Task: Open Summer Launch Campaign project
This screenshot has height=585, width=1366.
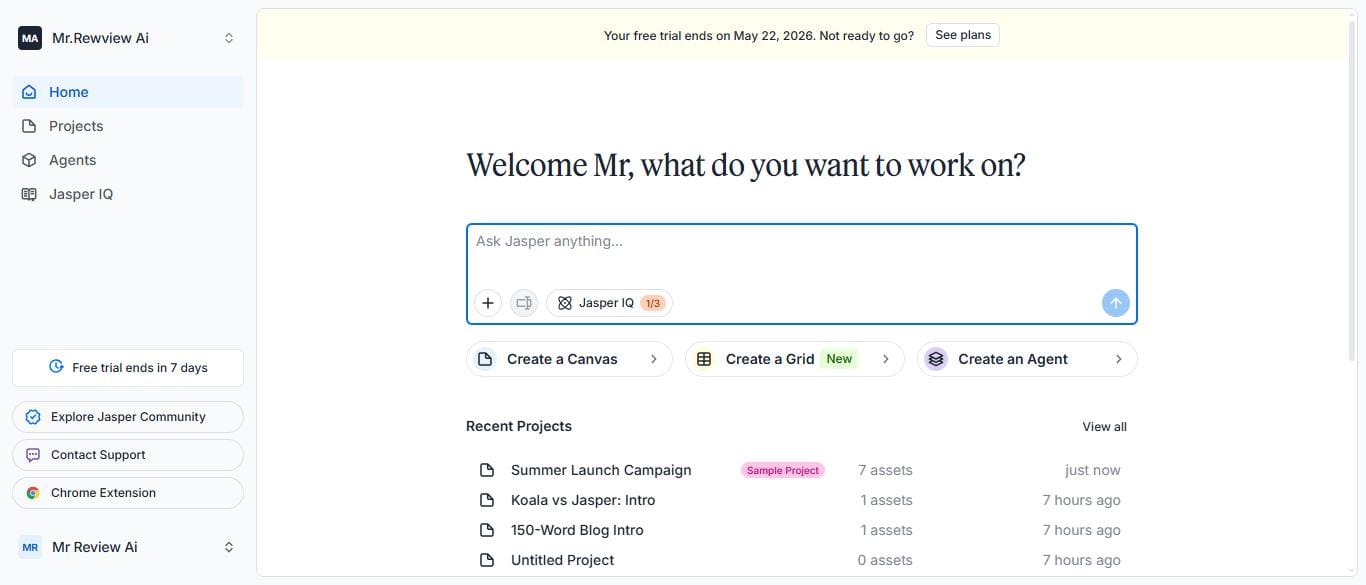Action: point(601,470)
